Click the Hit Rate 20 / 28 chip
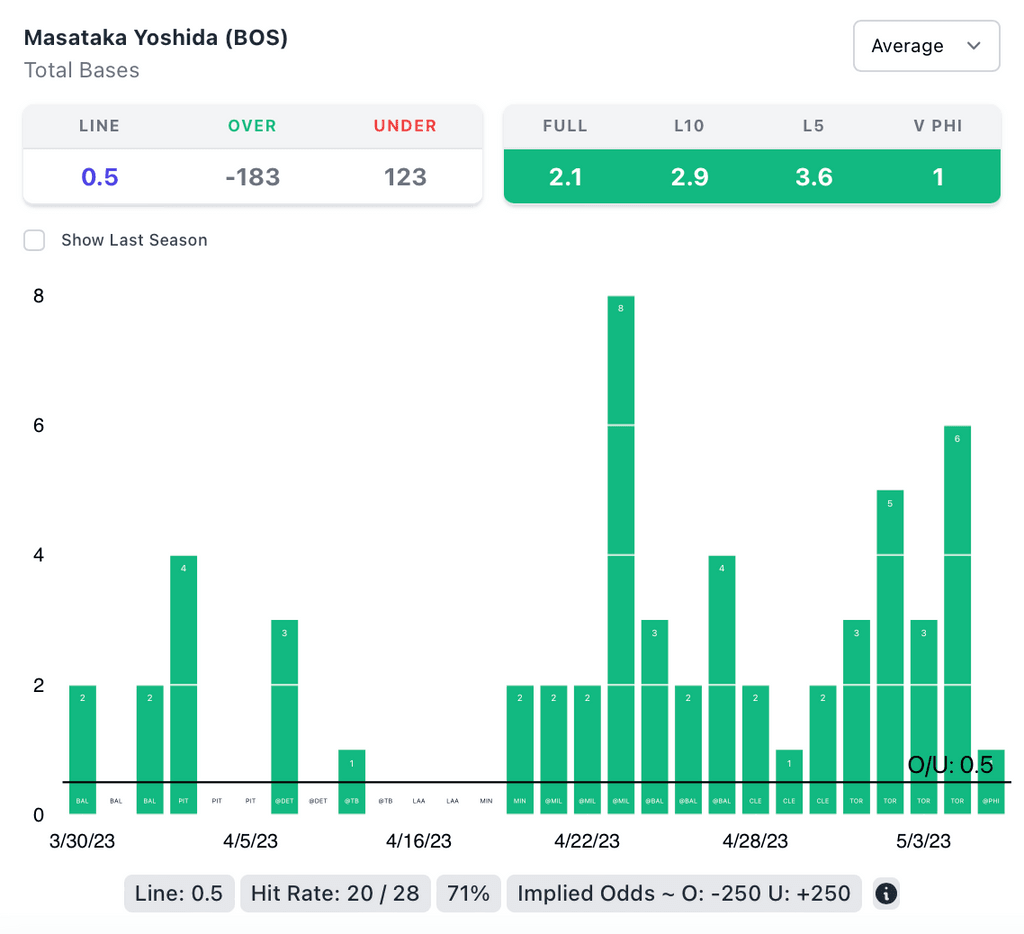Image resolution: width=1024 pixels, height=934 pixels. point(335,893)
